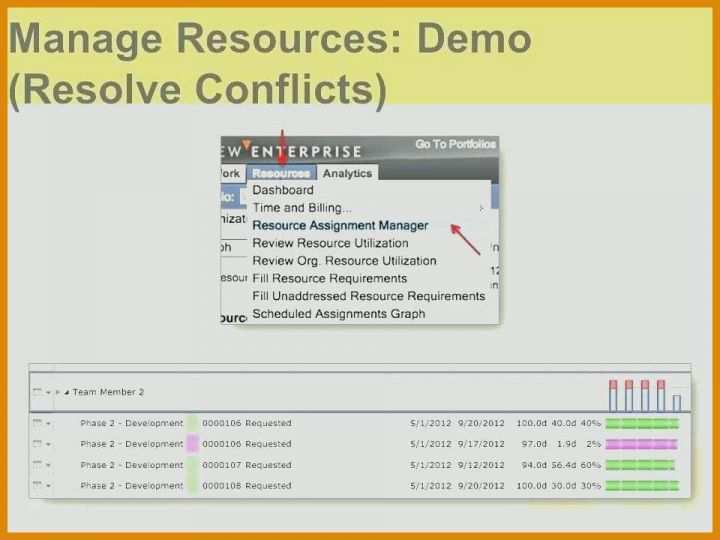Image resolution: width=720 pixels, height=540 pixels.
Task: Open the dropdown arrow on the 40% row
Action: [48, 423]
